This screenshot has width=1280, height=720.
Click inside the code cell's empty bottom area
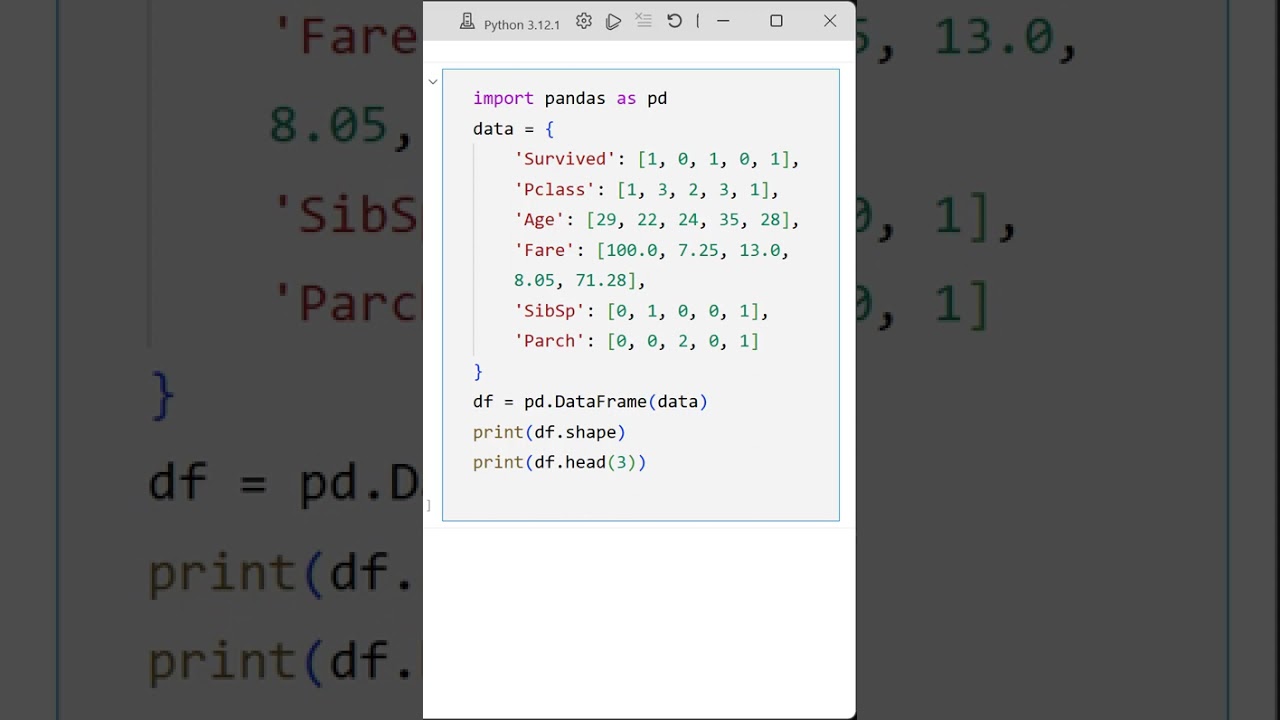(x=640, y=497)
